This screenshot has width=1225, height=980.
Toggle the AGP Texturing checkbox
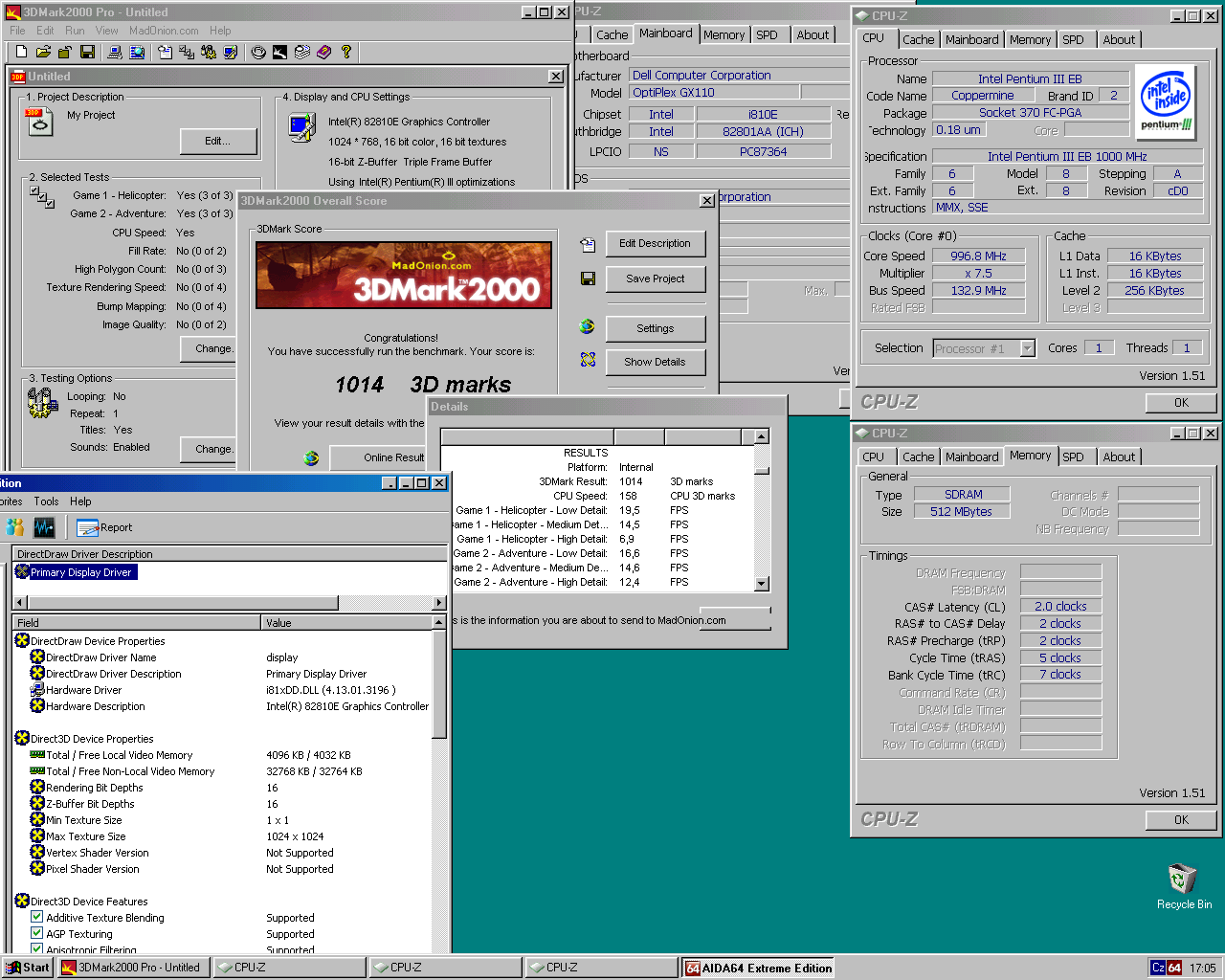coord(36,933)
